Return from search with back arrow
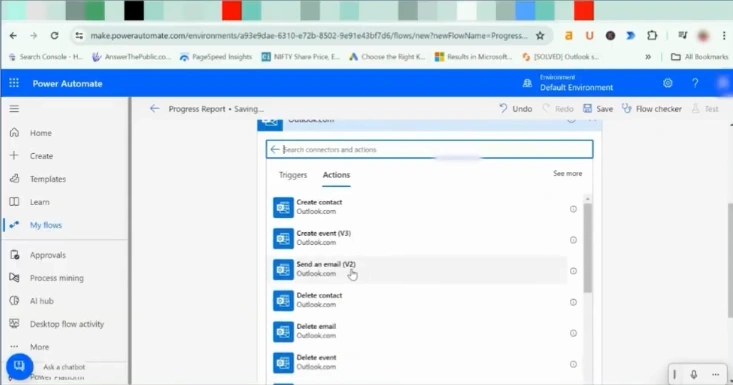Image resolution: width=733 pixels, height=385 pixels. click(x=275, y=150)
